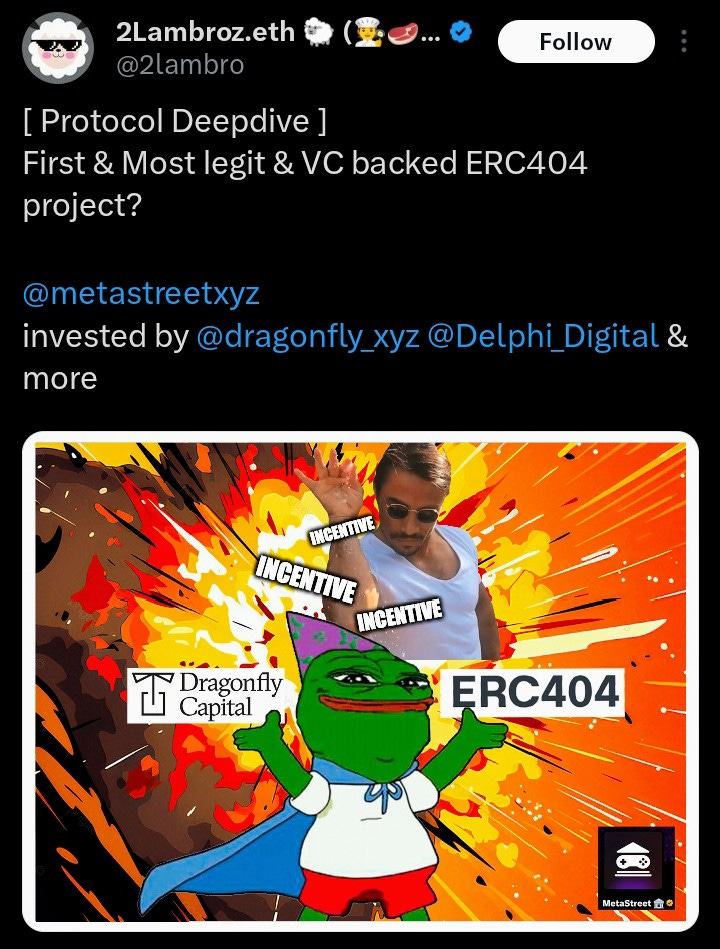Click the chef emoji in the display name
Image resolution: width=720 pixels, height=949 pixels.
368,33
